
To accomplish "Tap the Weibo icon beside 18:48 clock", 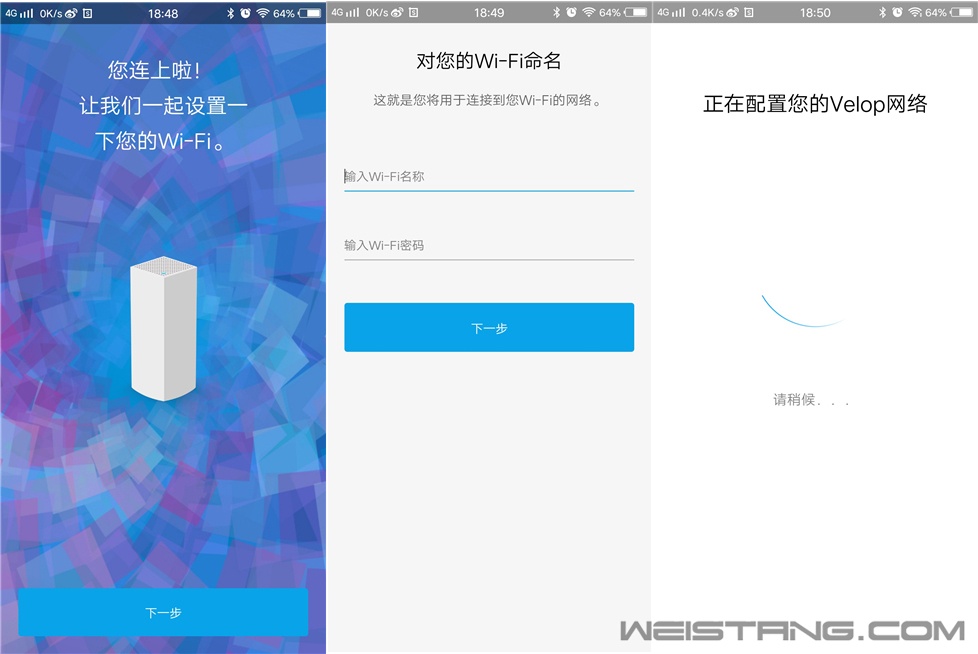I will tap(72, 14).
